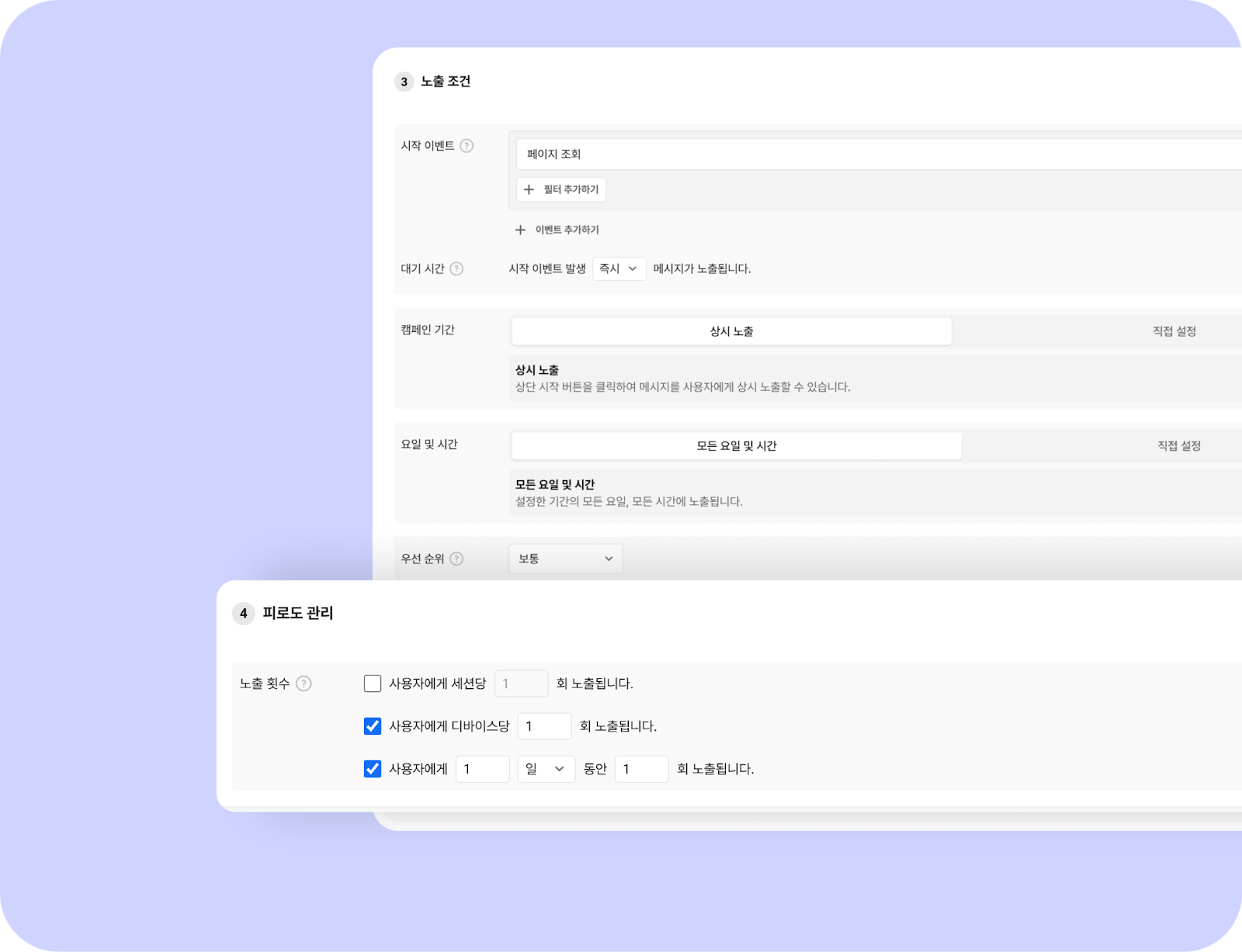
Task: Click the per-session exposure count field
Action: point(522,684)
